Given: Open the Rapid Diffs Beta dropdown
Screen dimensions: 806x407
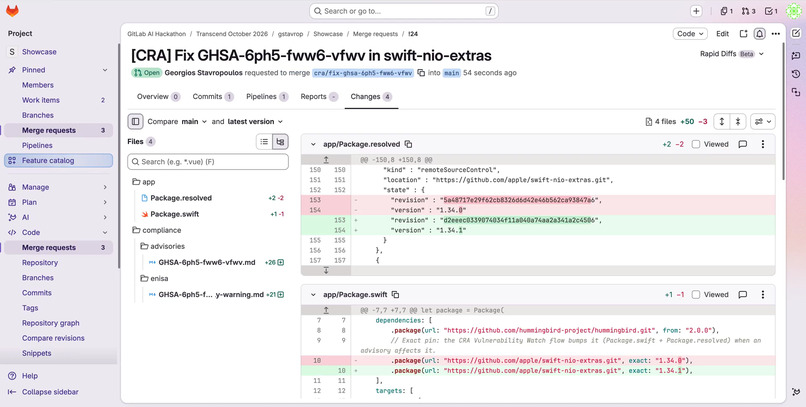Looking at the screenshot, I should (x=732, y=54).
